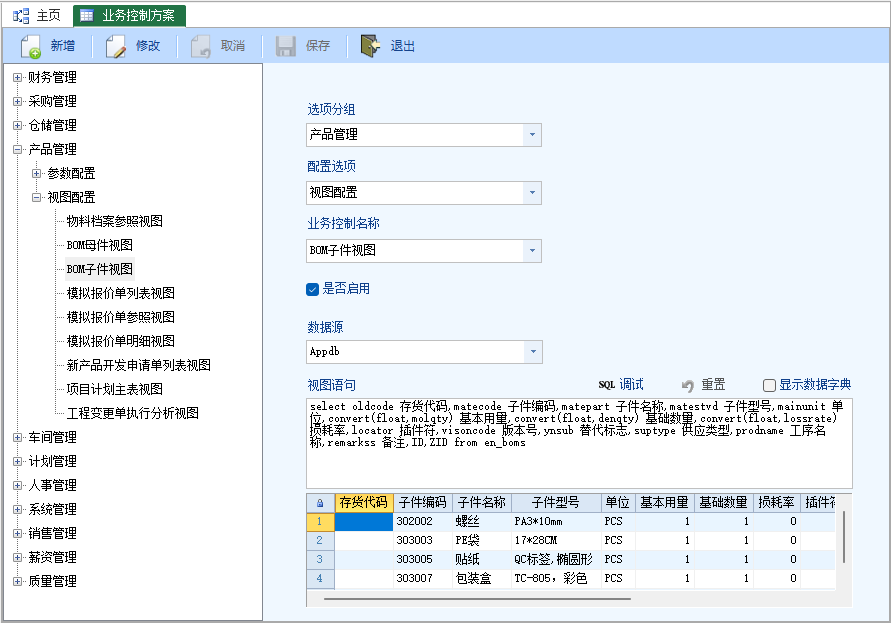Expand the 采购管理 tree node
This screenshot has width=891, height=623.
[x=18, y=101]
